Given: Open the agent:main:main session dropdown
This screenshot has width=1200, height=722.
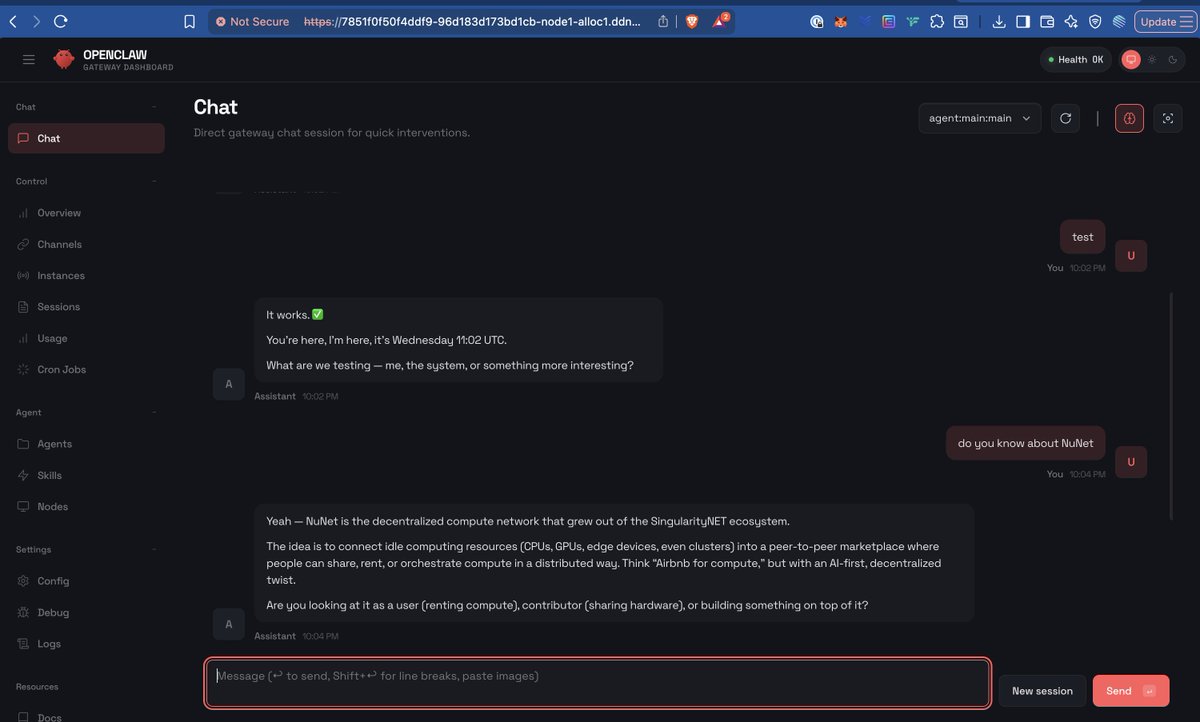Looking at the screenshot, I should (980, 118).
